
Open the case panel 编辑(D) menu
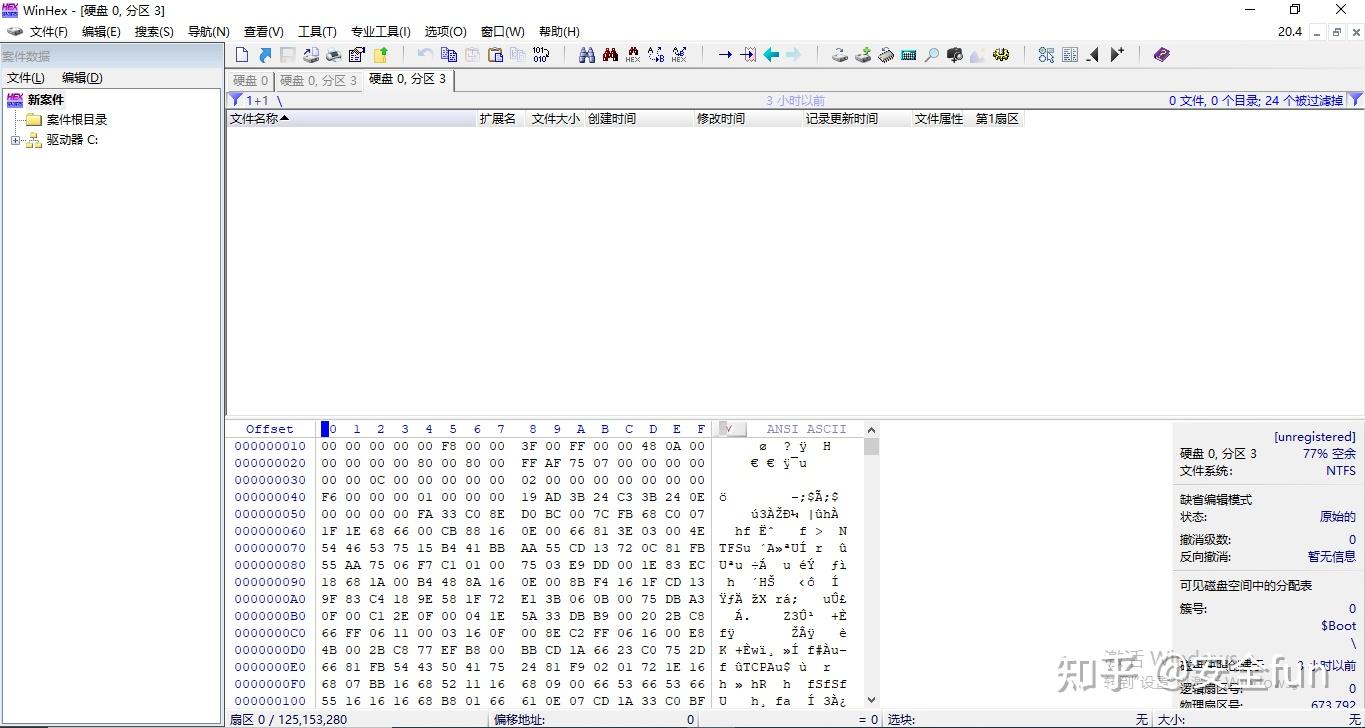(x=82, y=78)
